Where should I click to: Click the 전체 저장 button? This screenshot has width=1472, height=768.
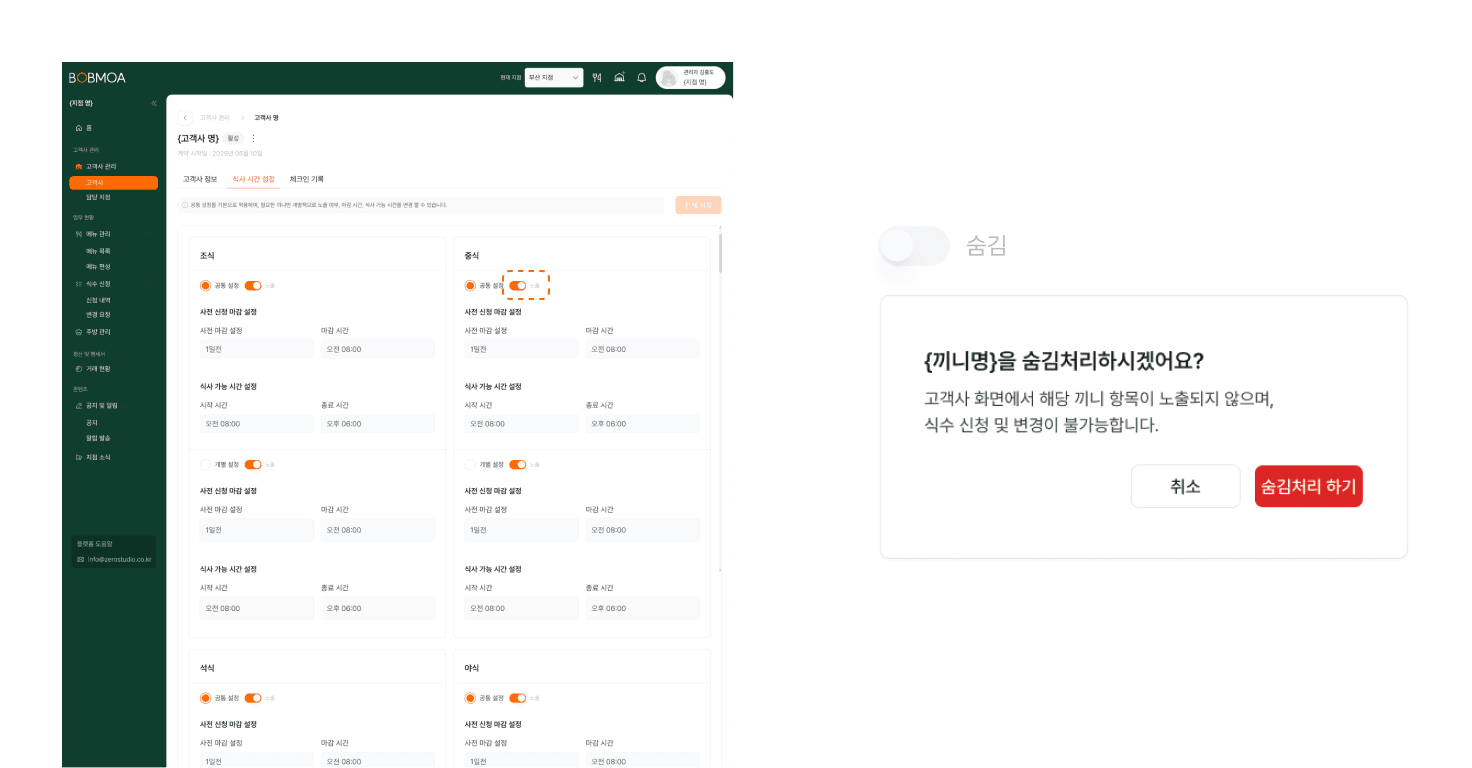[x=698, y=205]
